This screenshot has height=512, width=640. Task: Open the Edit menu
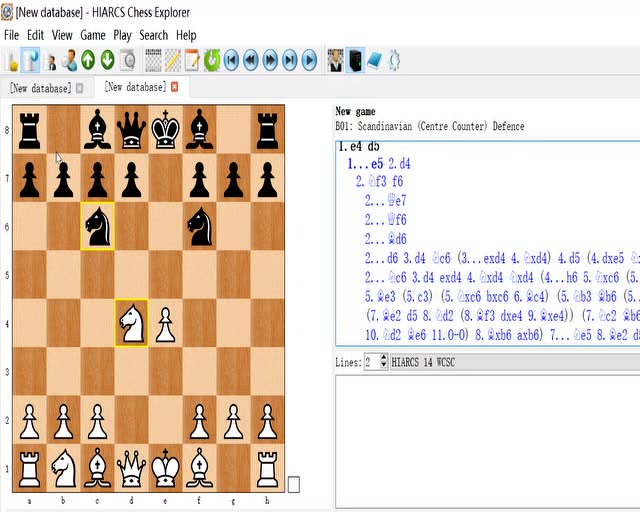click(x=35, y=36)
